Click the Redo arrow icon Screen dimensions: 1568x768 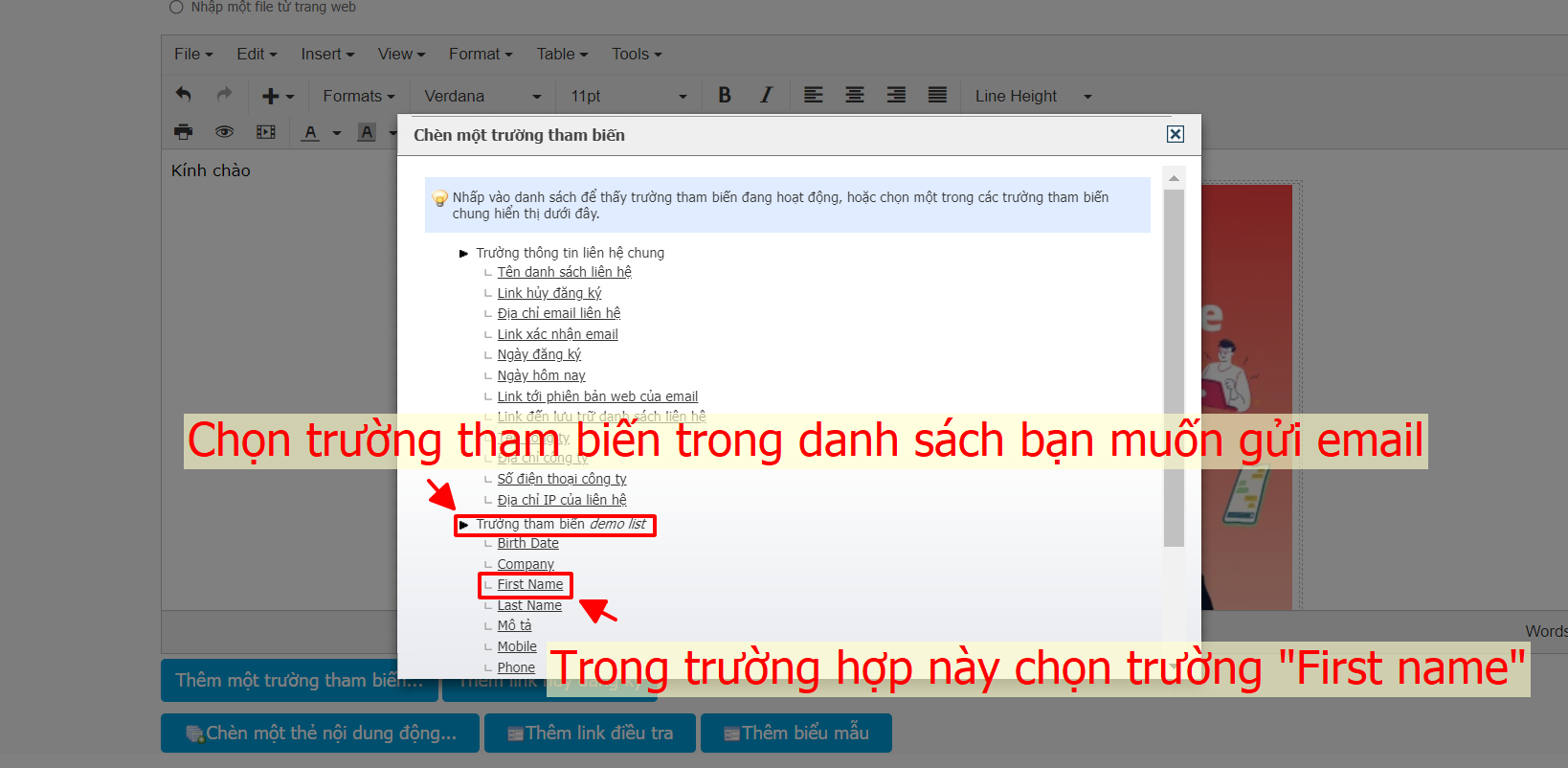tap(224, 94)
